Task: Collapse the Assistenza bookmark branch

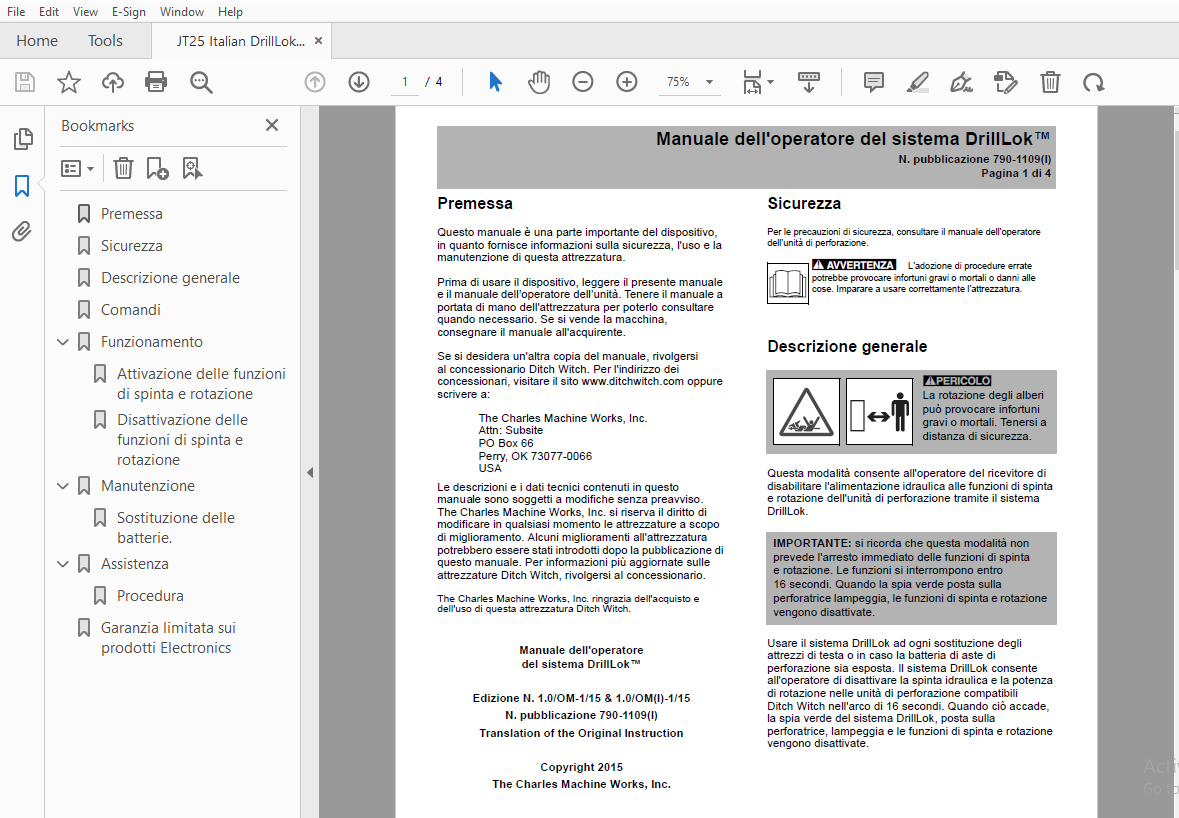Action: (x=63, y=564)
